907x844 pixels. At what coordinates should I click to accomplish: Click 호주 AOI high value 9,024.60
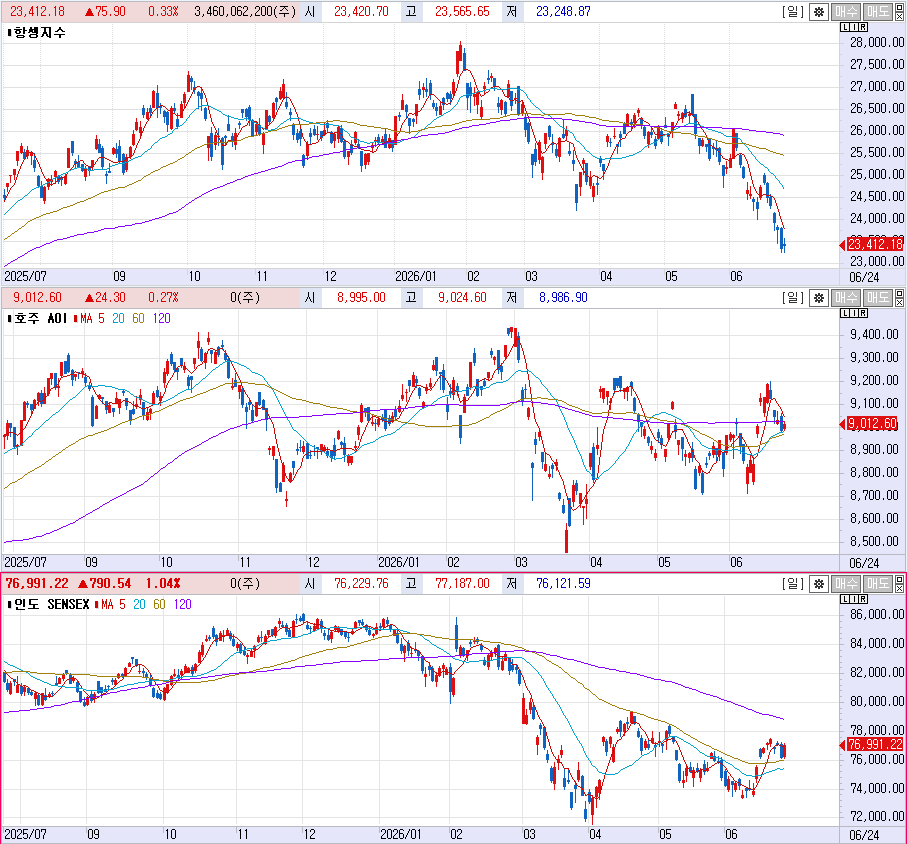pos(462,298)
